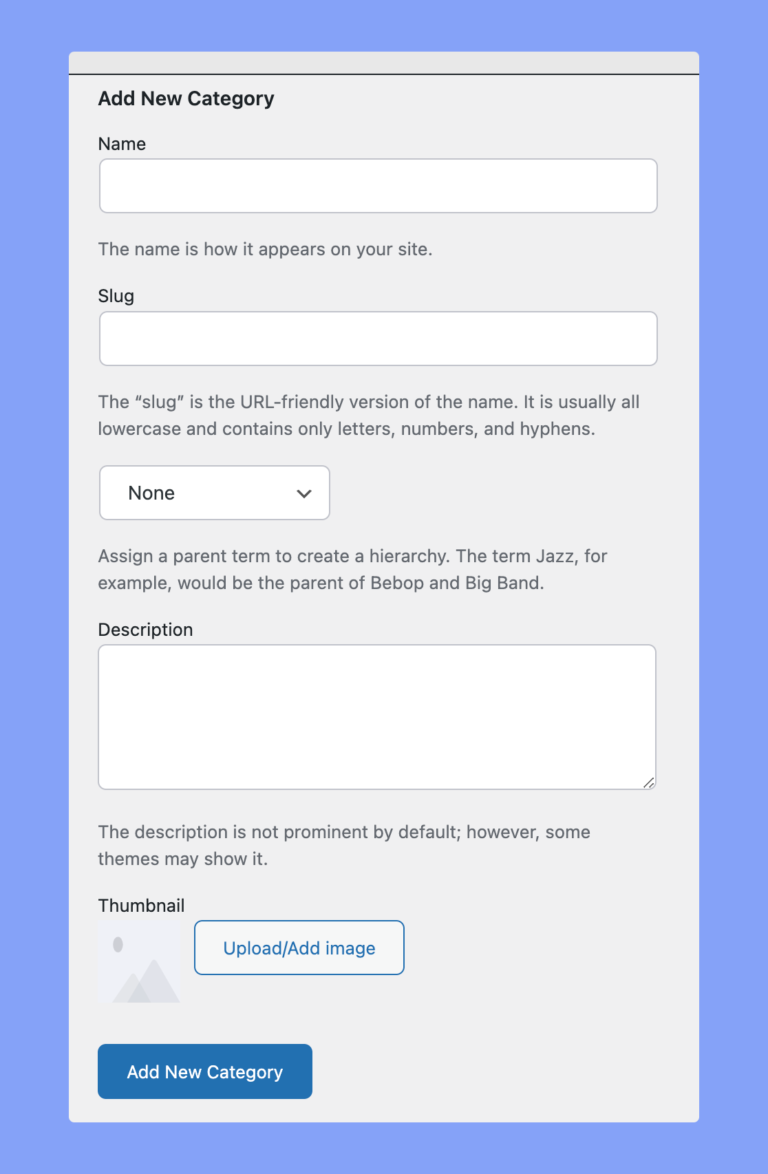The height and width of the screenshot is (1174, 768).
Task: Click the Thumbnail label text
Action: pos(141,905)
